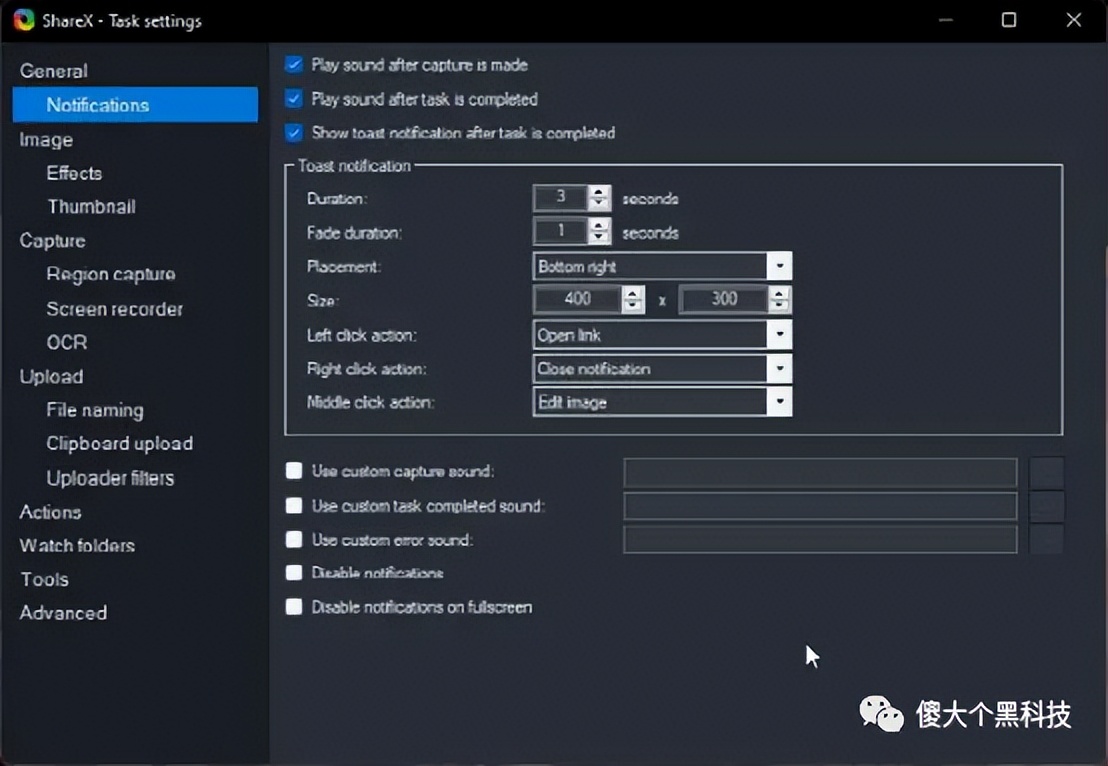Uncheck Play sound after capture is made
Viewport: 1108px width, 766px height.
coord(294,65)
